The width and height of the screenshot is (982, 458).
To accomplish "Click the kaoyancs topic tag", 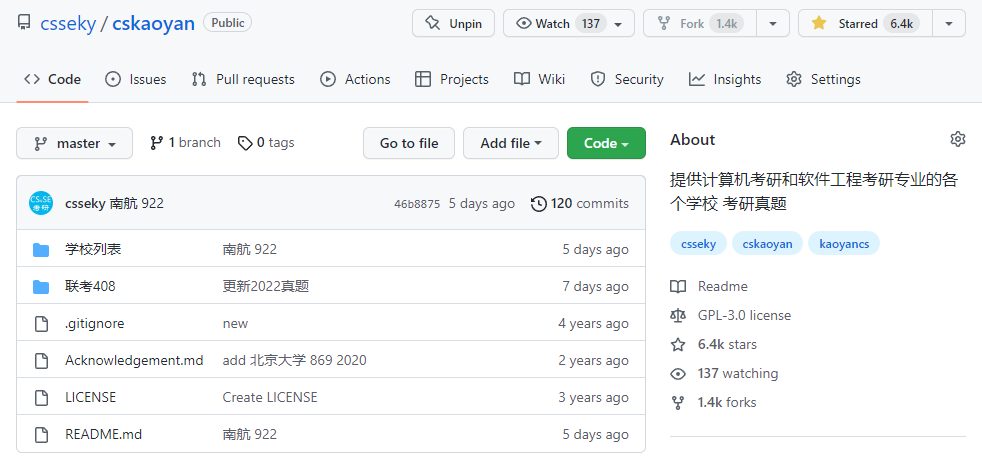I will [x=844, y=244].
